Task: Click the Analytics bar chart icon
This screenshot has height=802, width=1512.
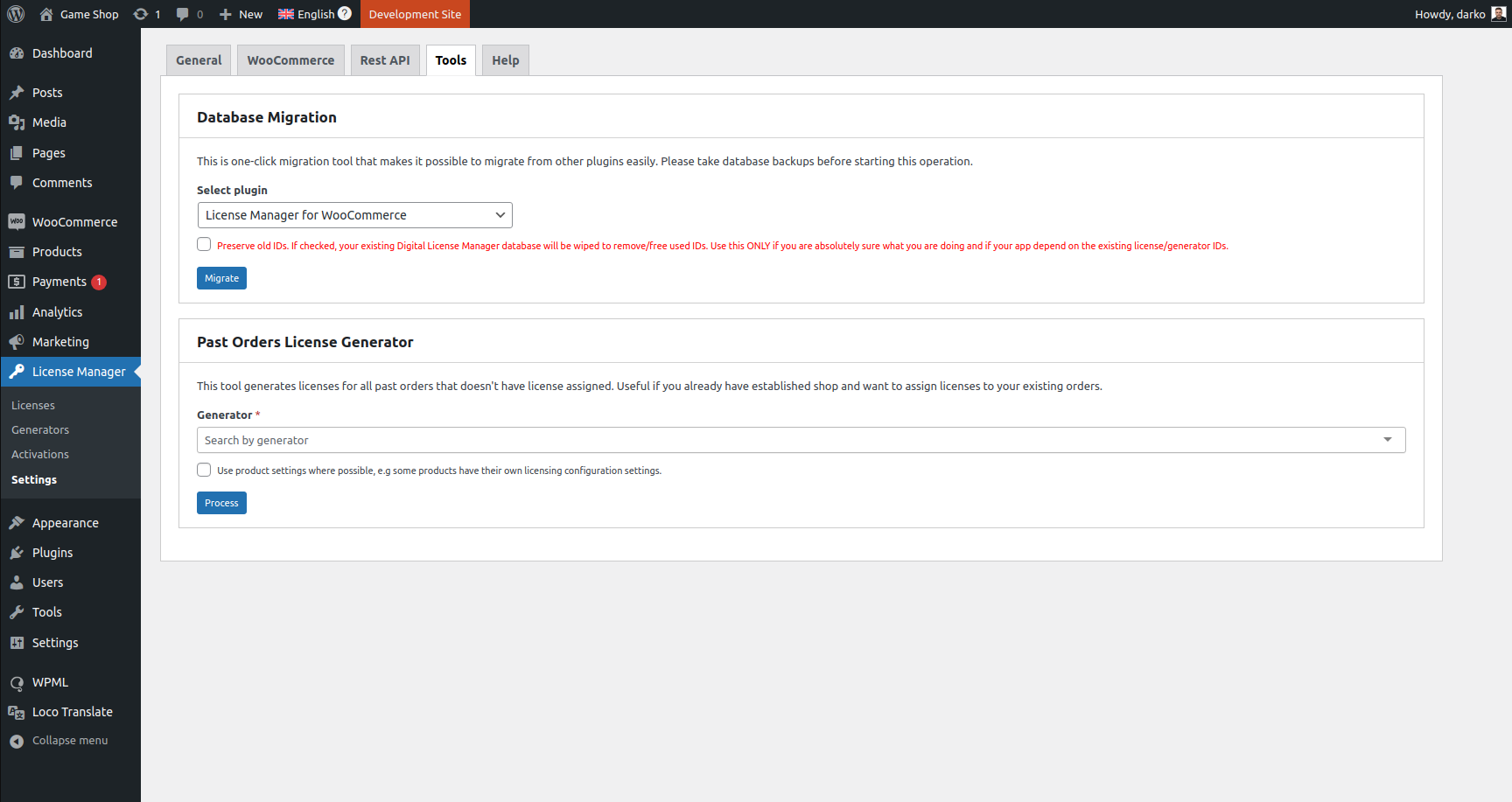Action: pyautogui.click(x=17, y=312)
